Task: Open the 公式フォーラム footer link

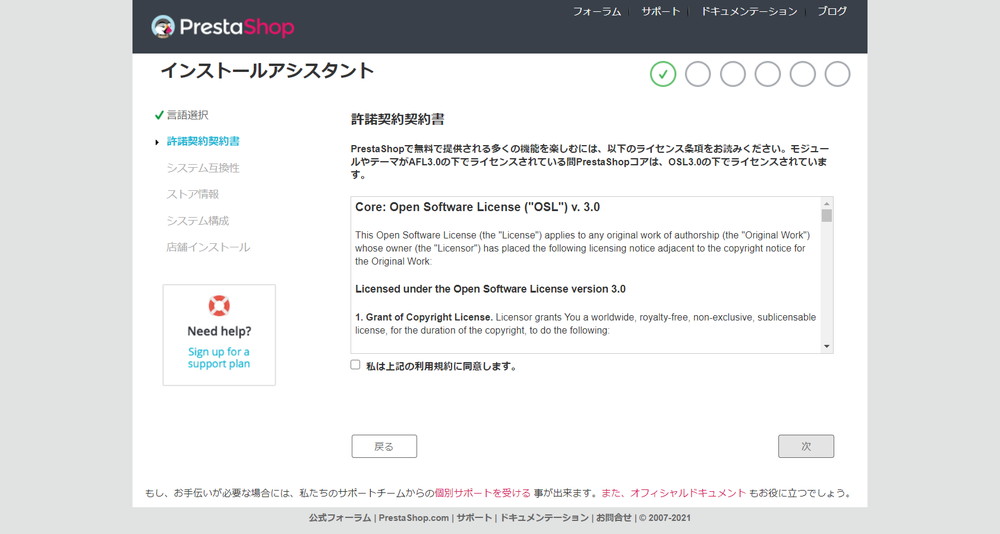Action: pyautogui.click(x=340, y=518)
